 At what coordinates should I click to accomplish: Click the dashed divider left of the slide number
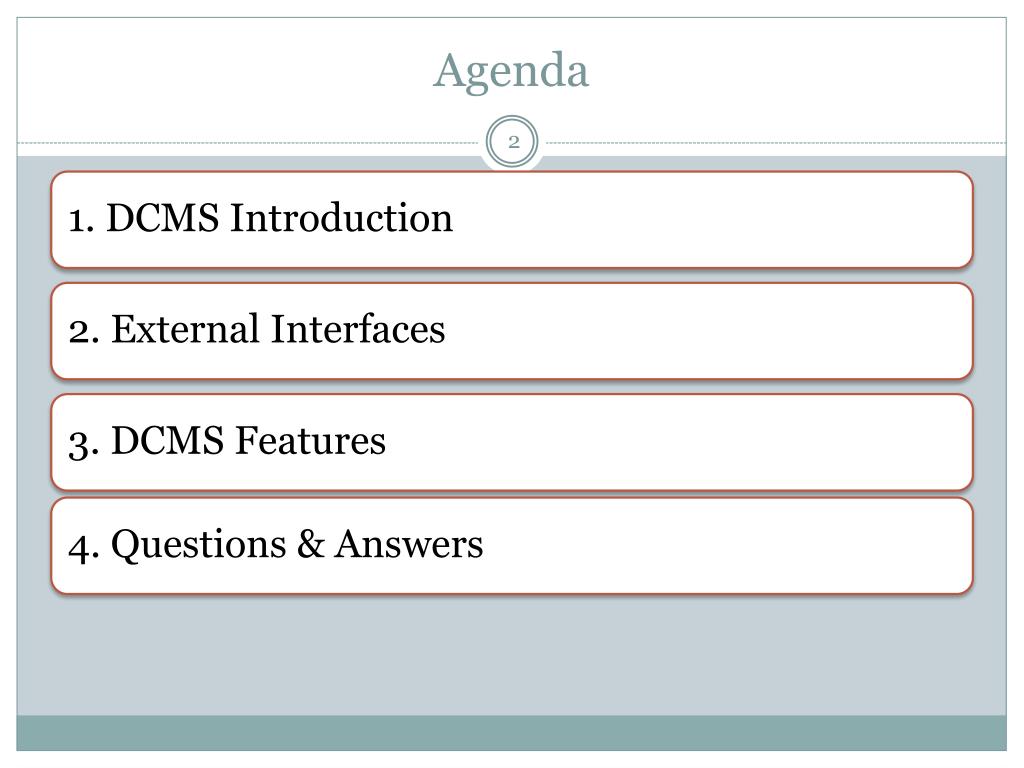250,142
